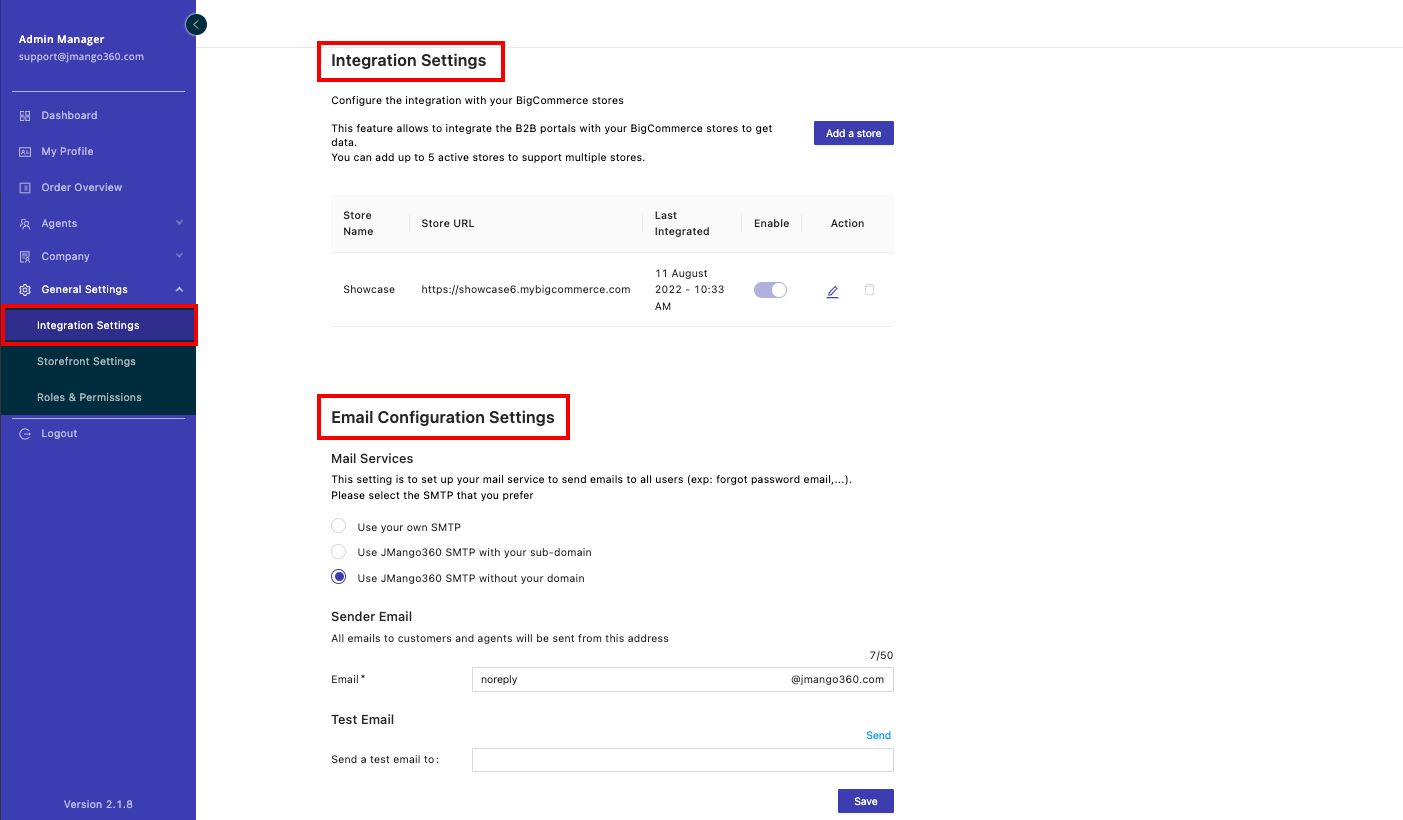Click the test email address field

(x=682, y=761)
